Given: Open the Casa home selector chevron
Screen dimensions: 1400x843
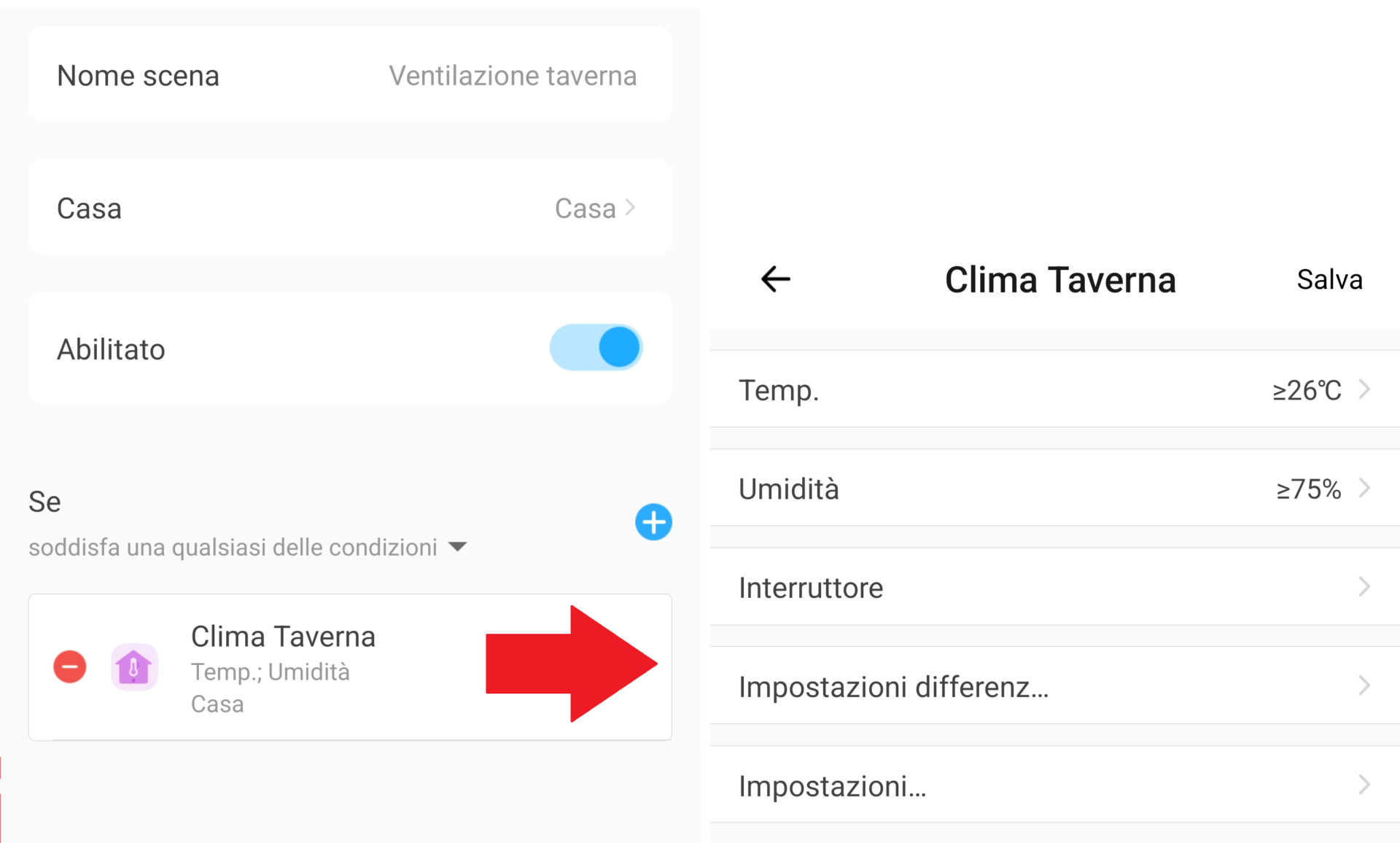Looking at the screenshot, I should pyautogui.click(x=631, y=208).
